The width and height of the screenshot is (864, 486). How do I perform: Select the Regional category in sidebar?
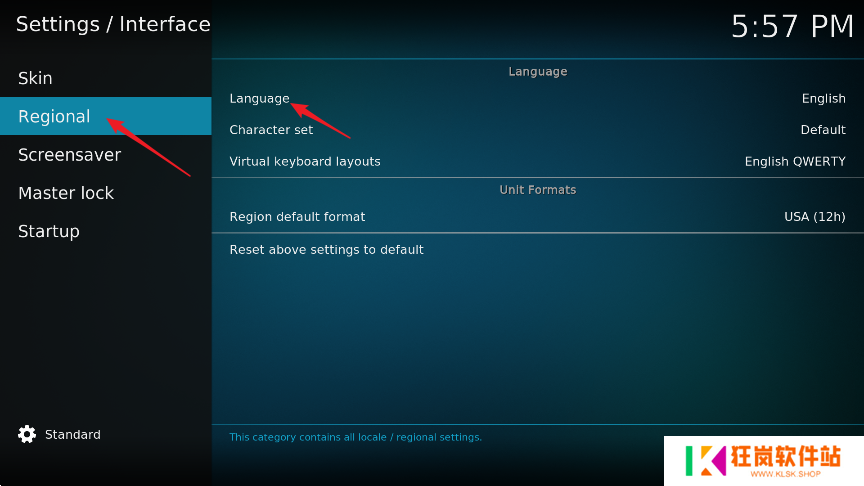coord(54,117)
